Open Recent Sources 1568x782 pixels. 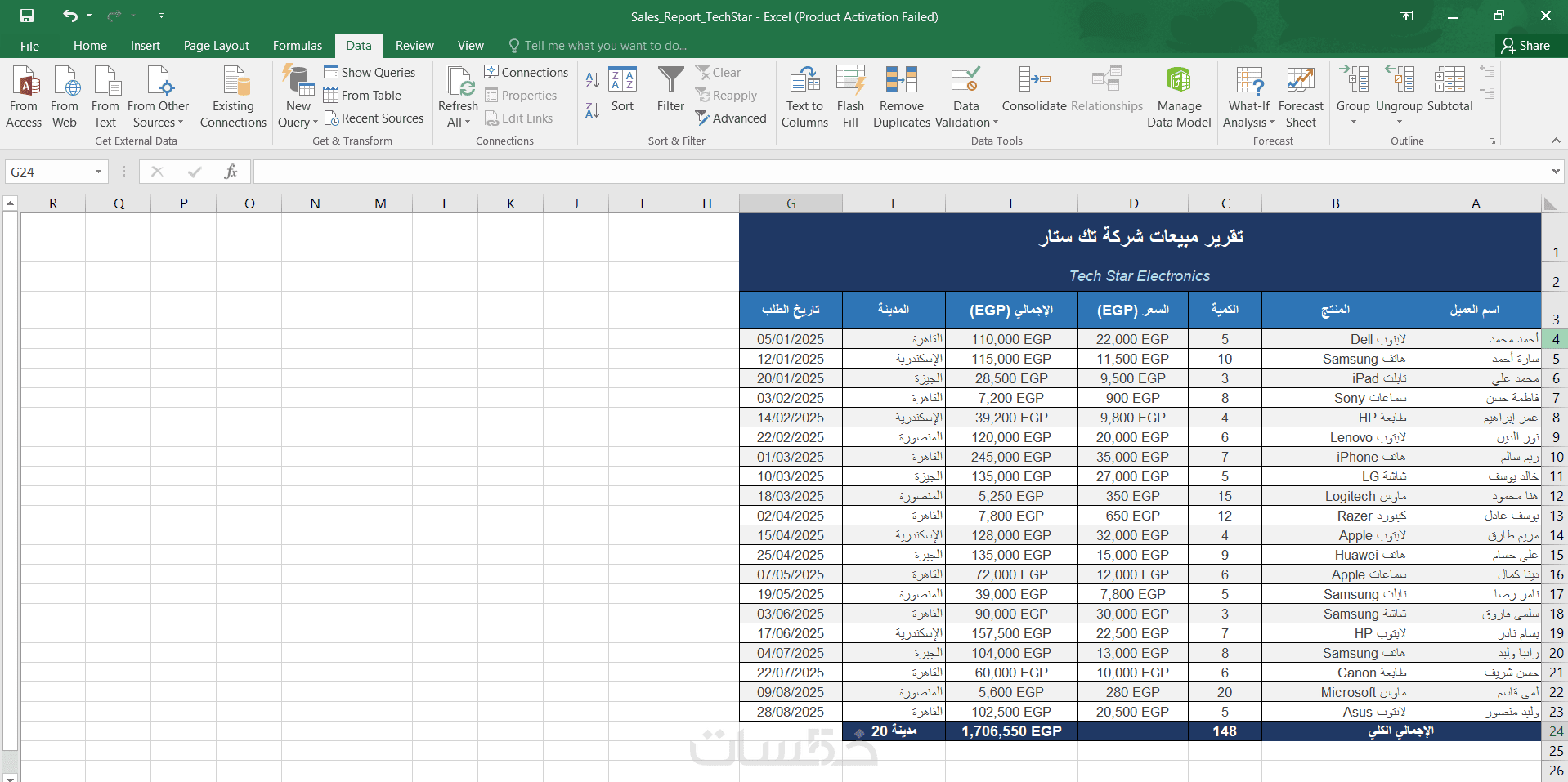click(374, 118)
